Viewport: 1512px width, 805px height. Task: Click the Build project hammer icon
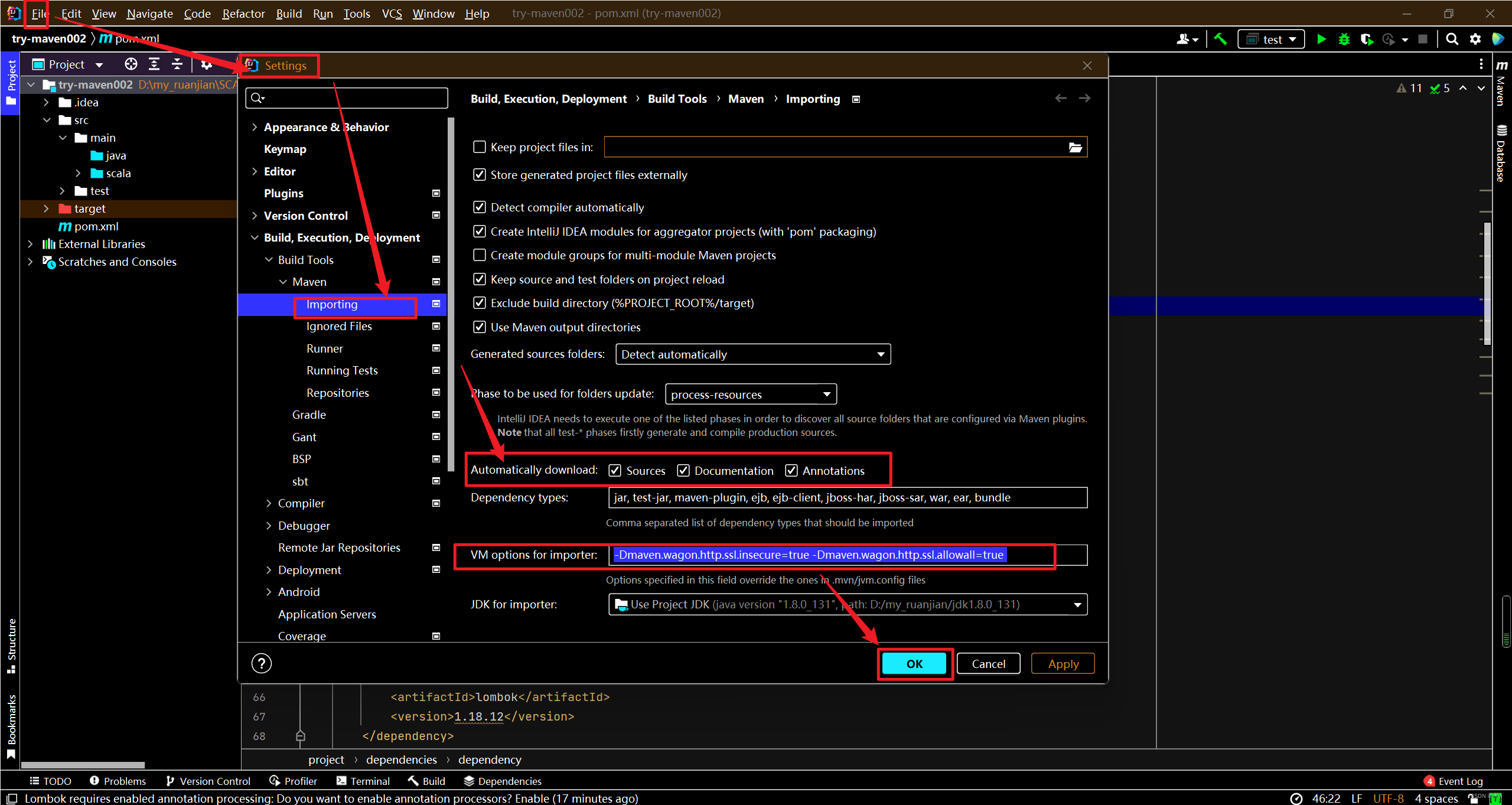(x=1220, y=40)
